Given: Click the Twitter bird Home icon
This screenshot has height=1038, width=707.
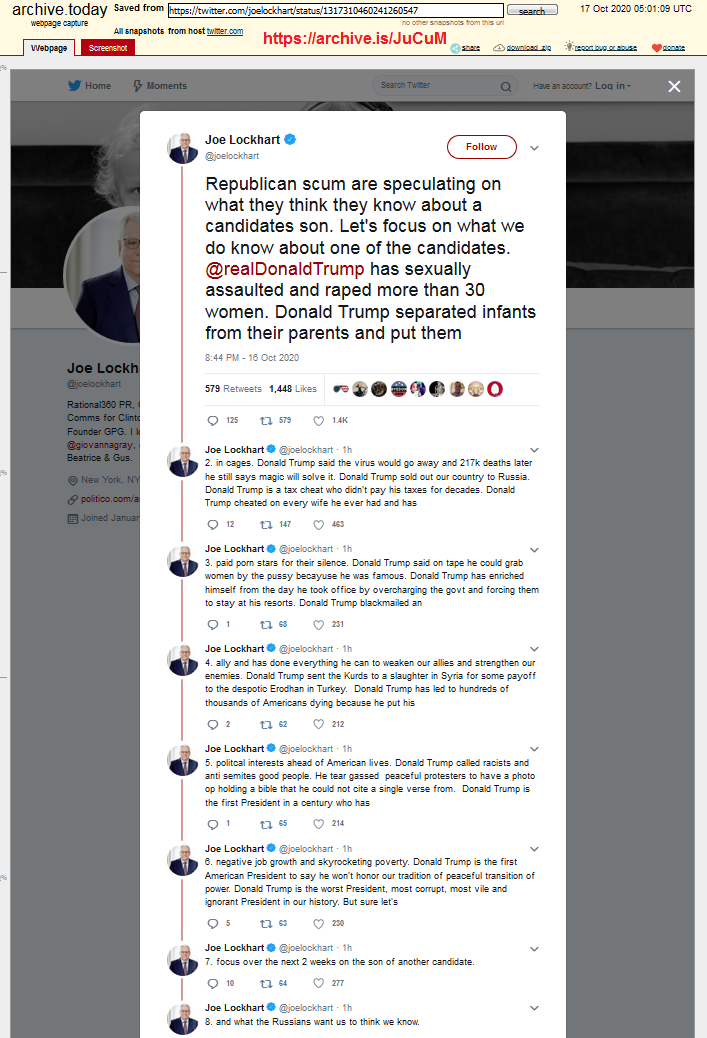Looking at the screenshot, I should [74, 85].
